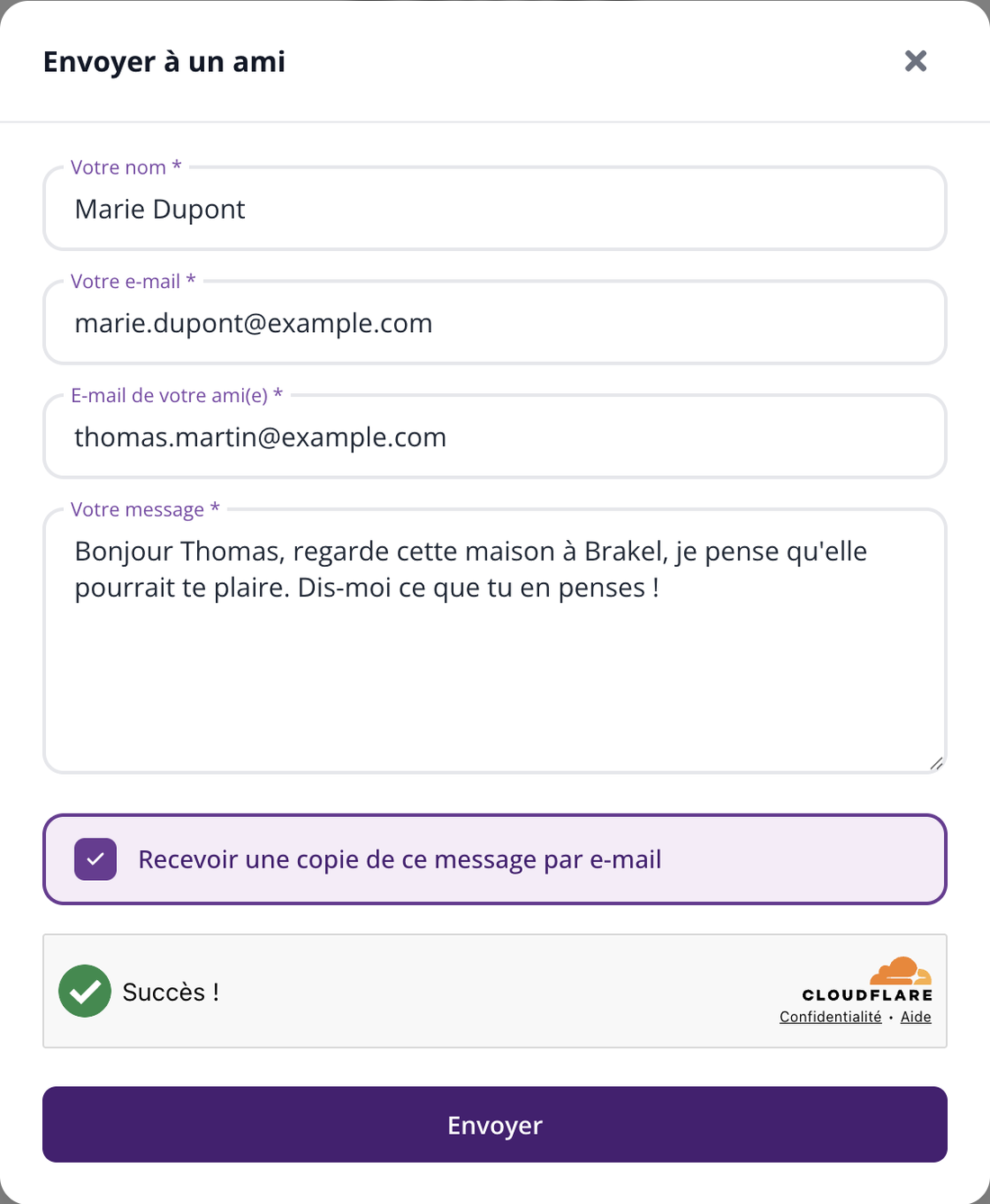Click the CLOUDFLARE wordmark text
990x1204 pixels.
coord(868,995)
